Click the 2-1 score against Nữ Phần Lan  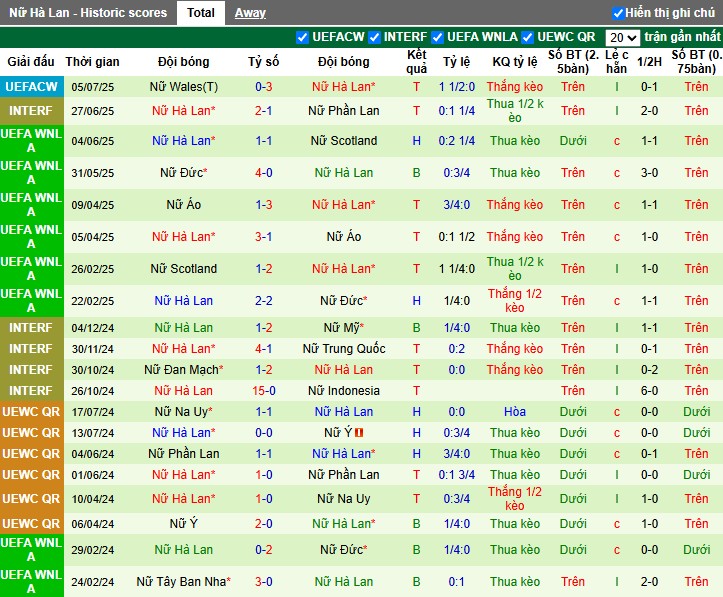(264, 111)
